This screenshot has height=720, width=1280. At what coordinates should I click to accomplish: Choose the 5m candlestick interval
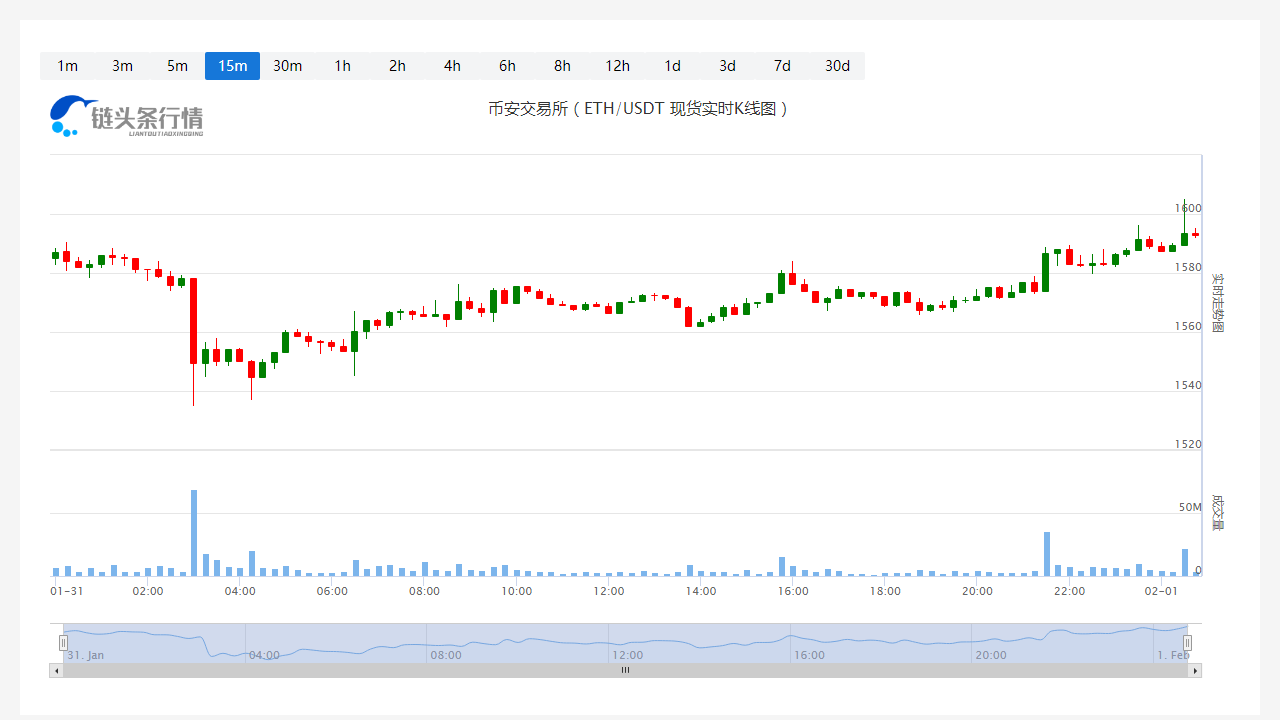(177, 66)
